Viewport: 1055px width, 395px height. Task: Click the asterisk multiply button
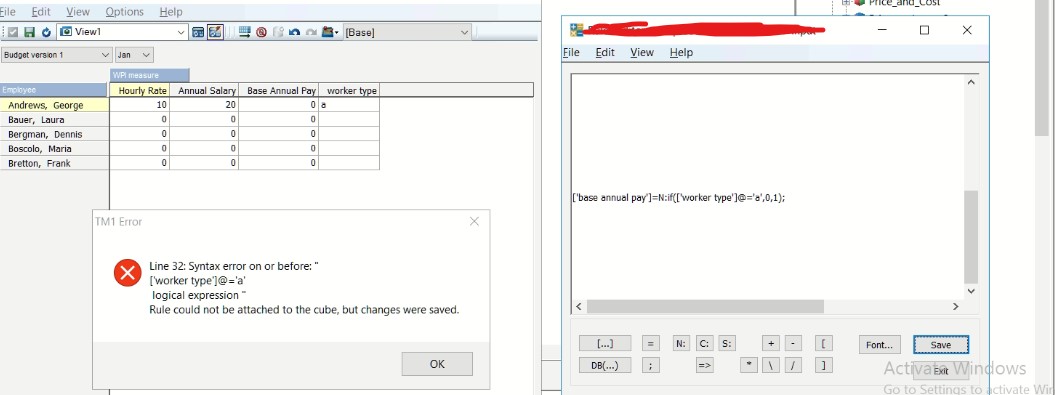coord(748,365)
